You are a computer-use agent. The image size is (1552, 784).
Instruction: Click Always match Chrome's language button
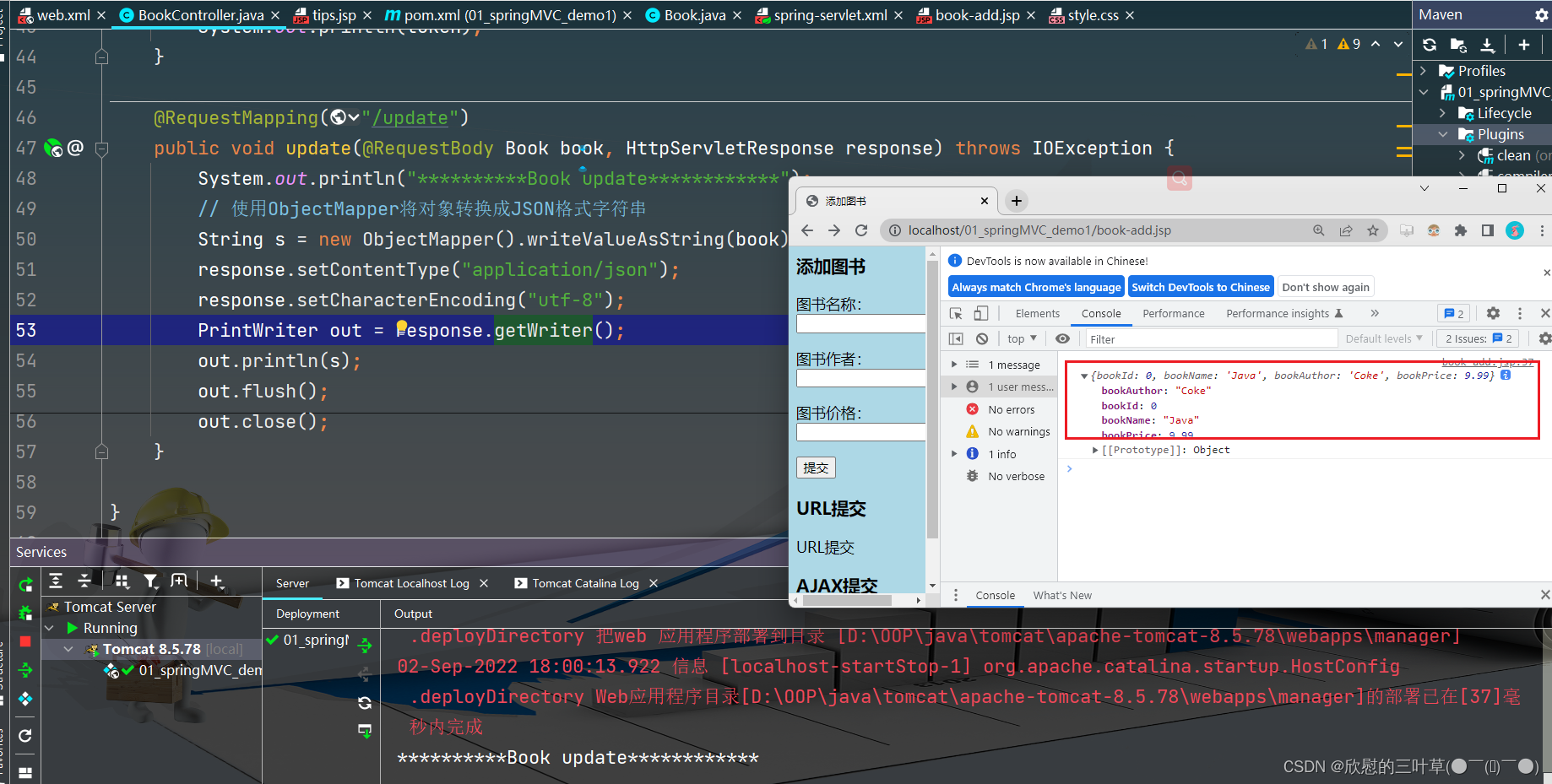coord(1036,287)
